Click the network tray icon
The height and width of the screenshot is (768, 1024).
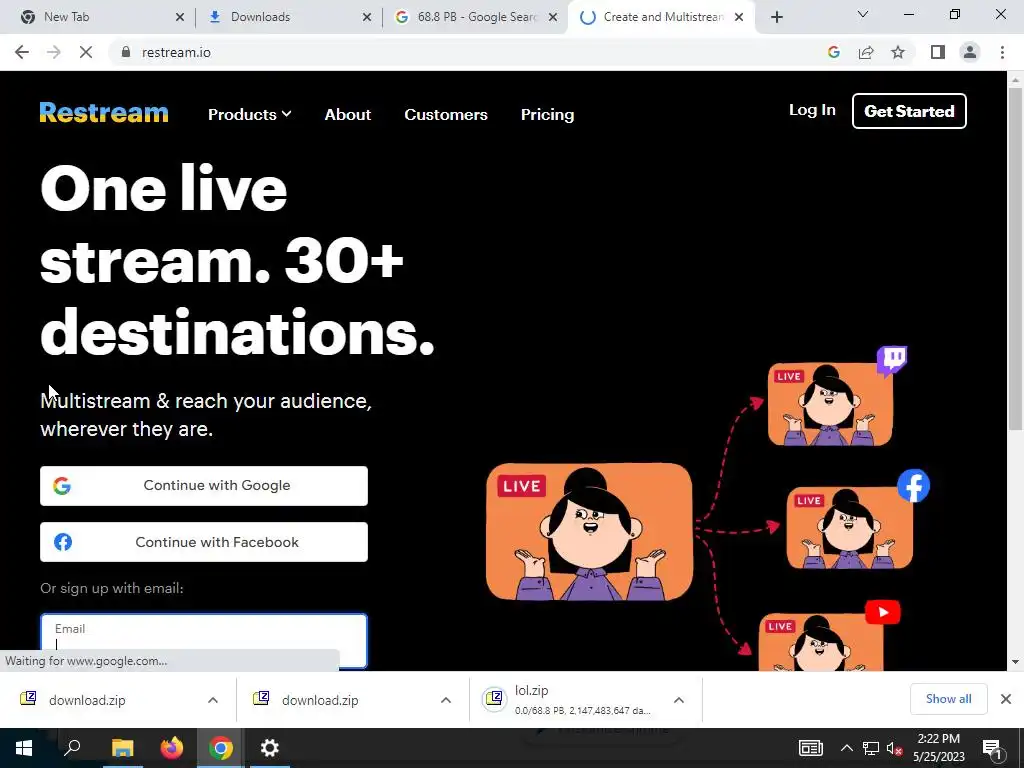click(x=871, y=748)
